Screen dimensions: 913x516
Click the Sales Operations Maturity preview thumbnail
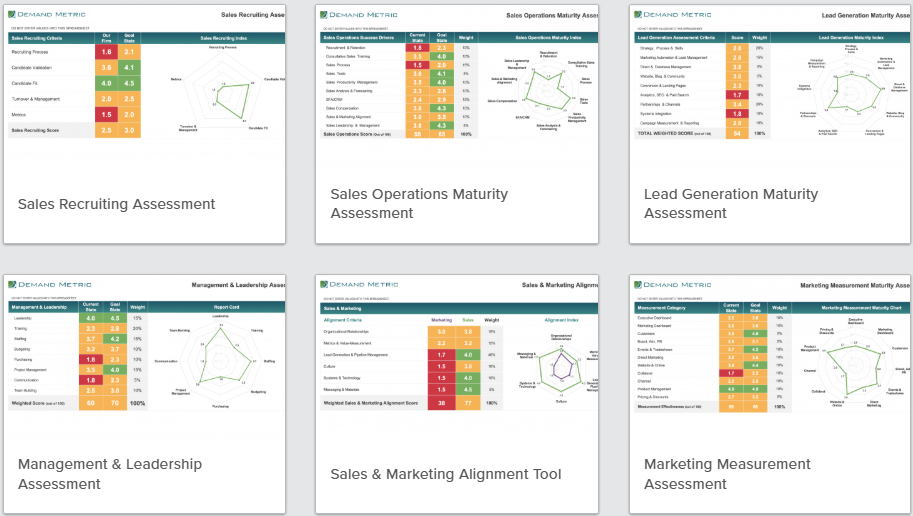457,74
